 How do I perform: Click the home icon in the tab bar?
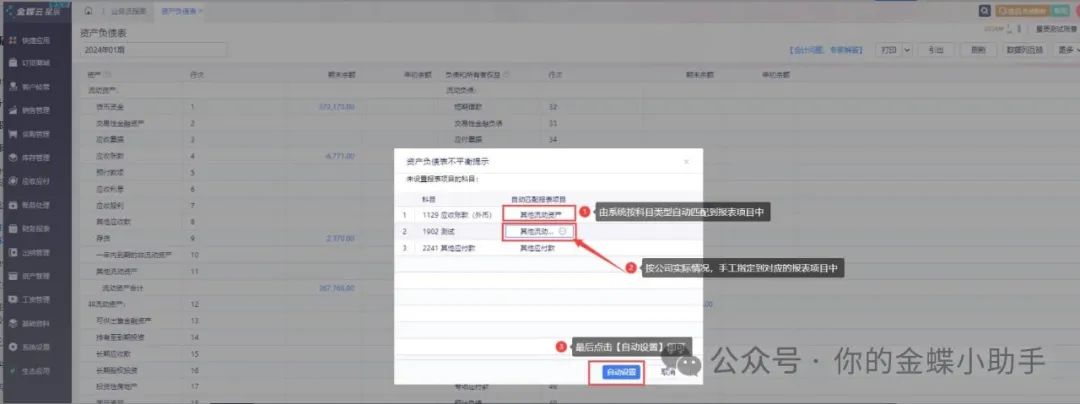point(89,10)
